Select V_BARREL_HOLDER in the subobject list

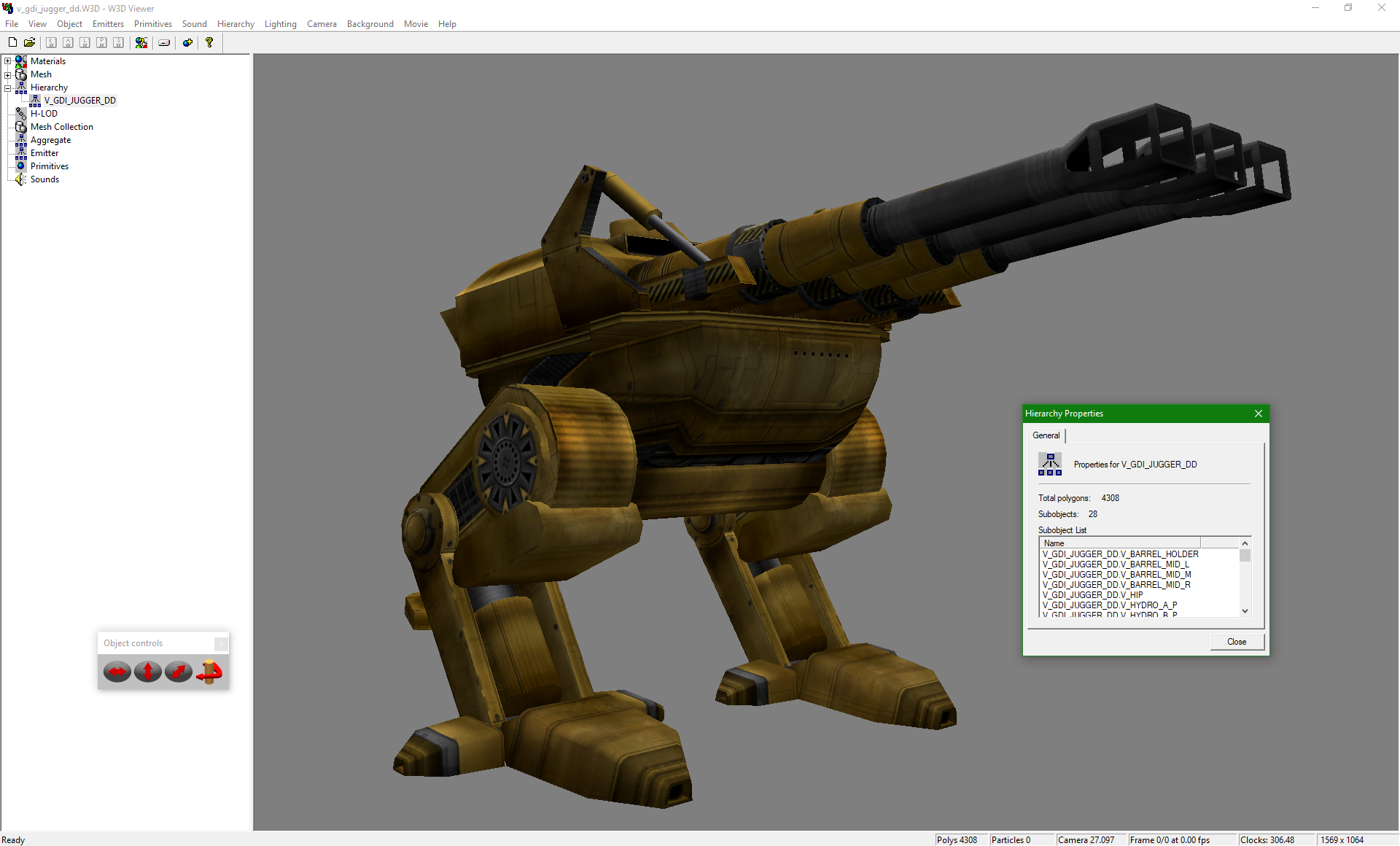point(1121,554)
